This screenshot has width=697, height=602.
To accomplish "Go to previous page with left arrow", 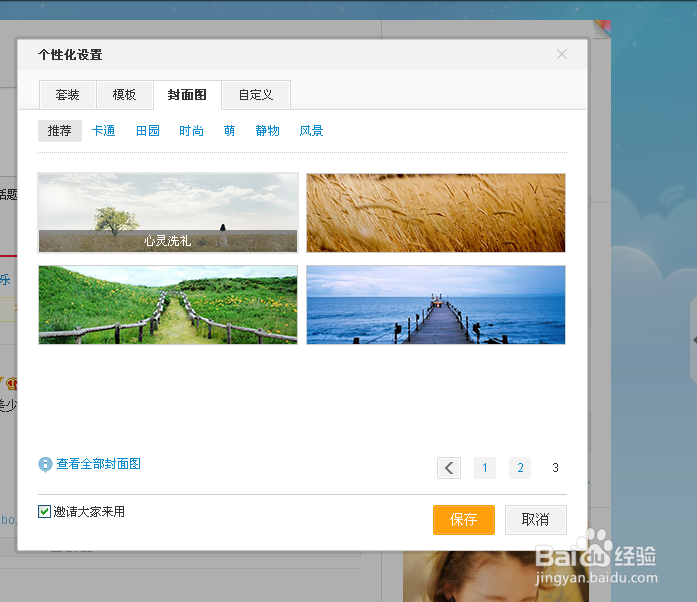I will point(449,468).
